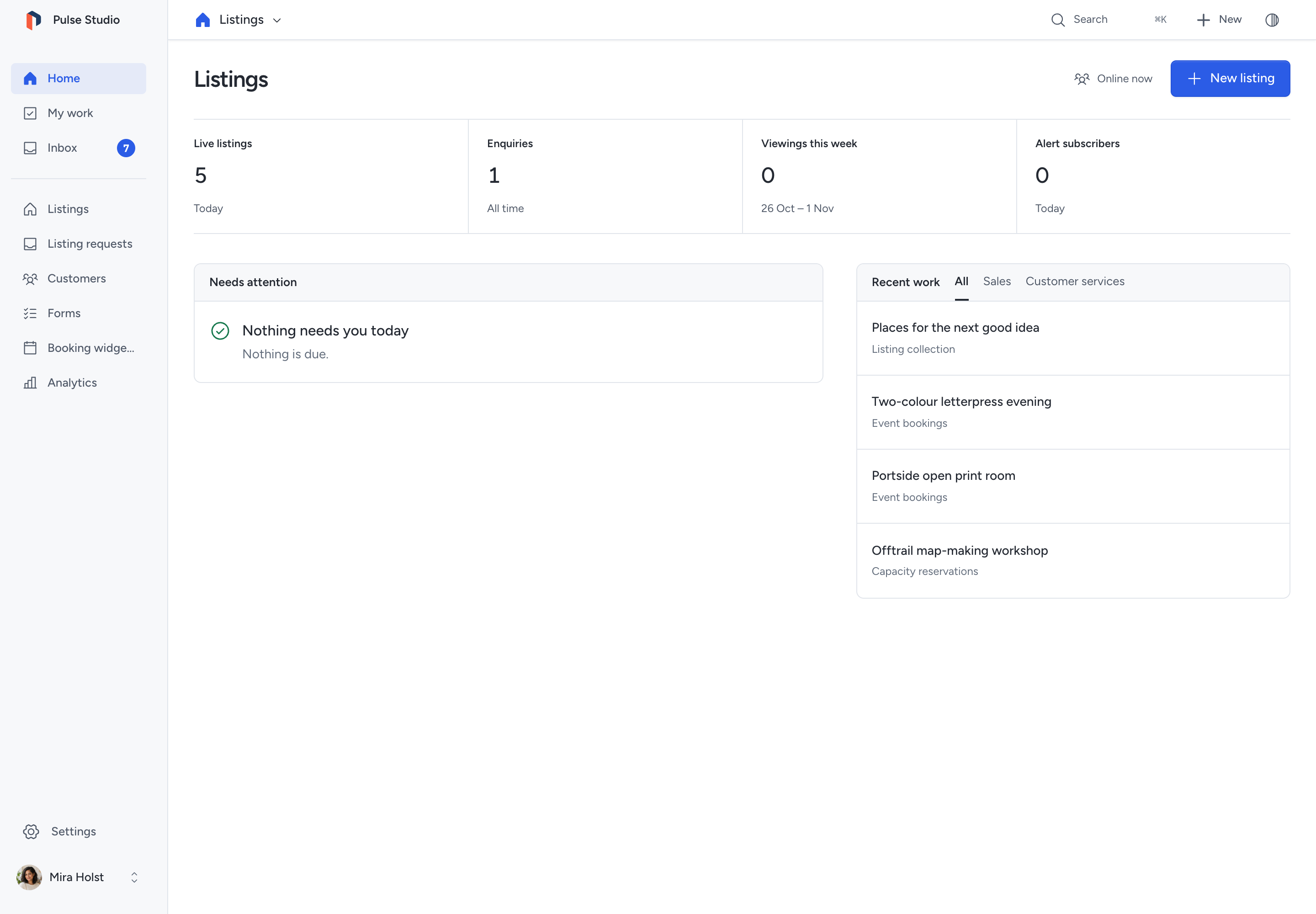The height and width of the screenshot is (914, 1316).
Task: Open Portside open print room item
Action: (1073, 486)
